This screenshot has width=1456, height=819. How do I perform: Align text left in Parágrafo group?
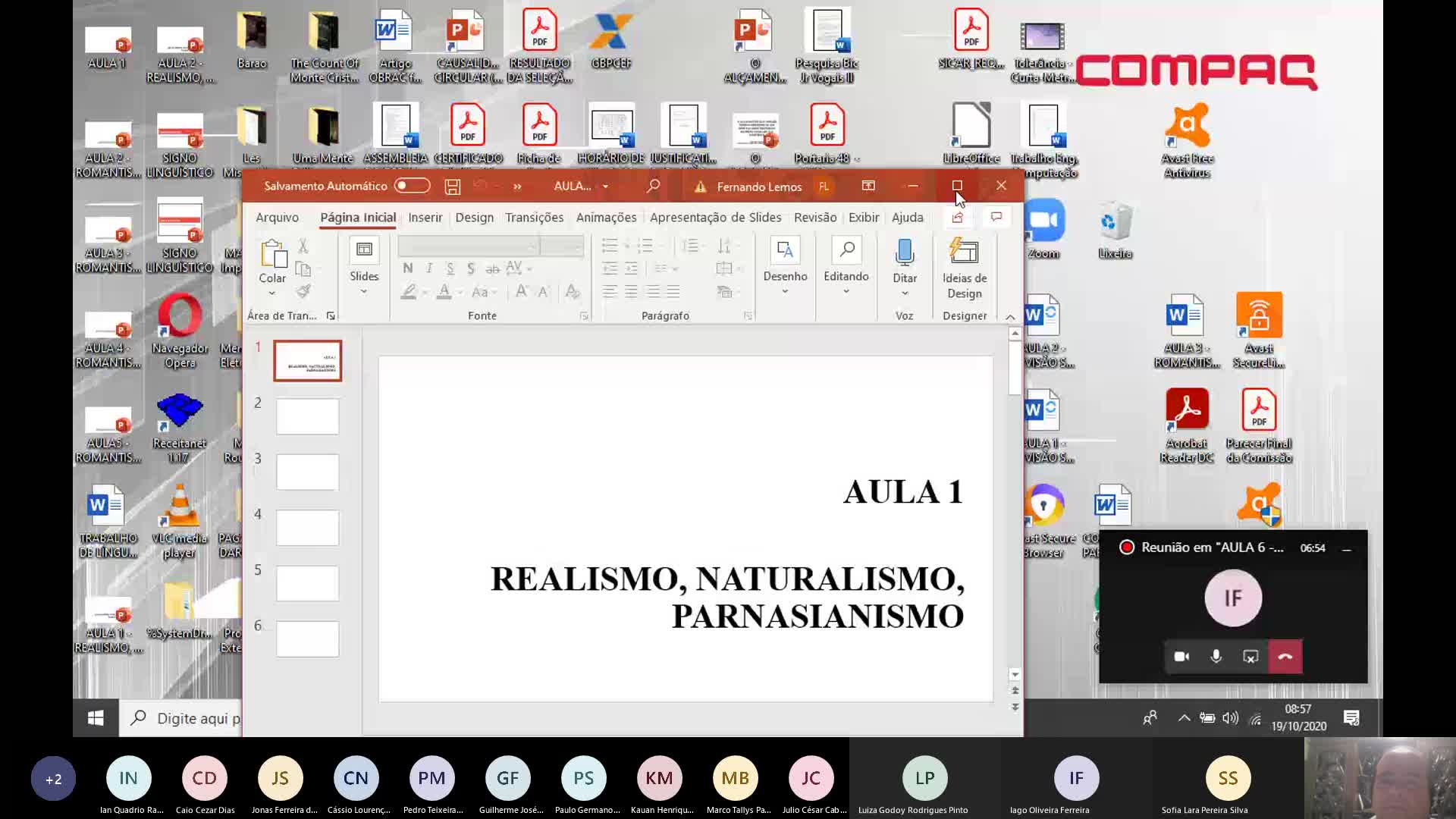[x=610, y=291]
